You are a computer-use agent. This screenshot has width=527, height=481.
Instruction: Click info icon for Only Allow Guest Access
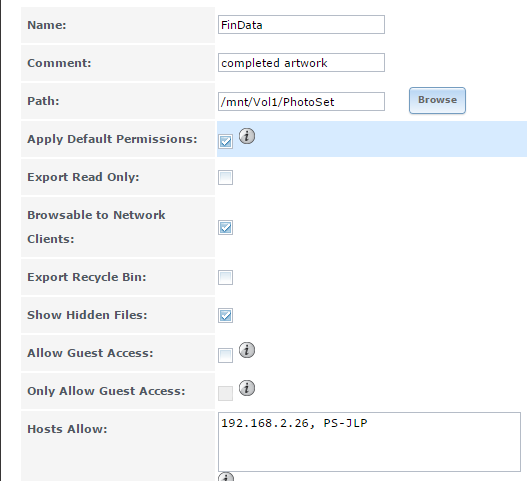247,388
